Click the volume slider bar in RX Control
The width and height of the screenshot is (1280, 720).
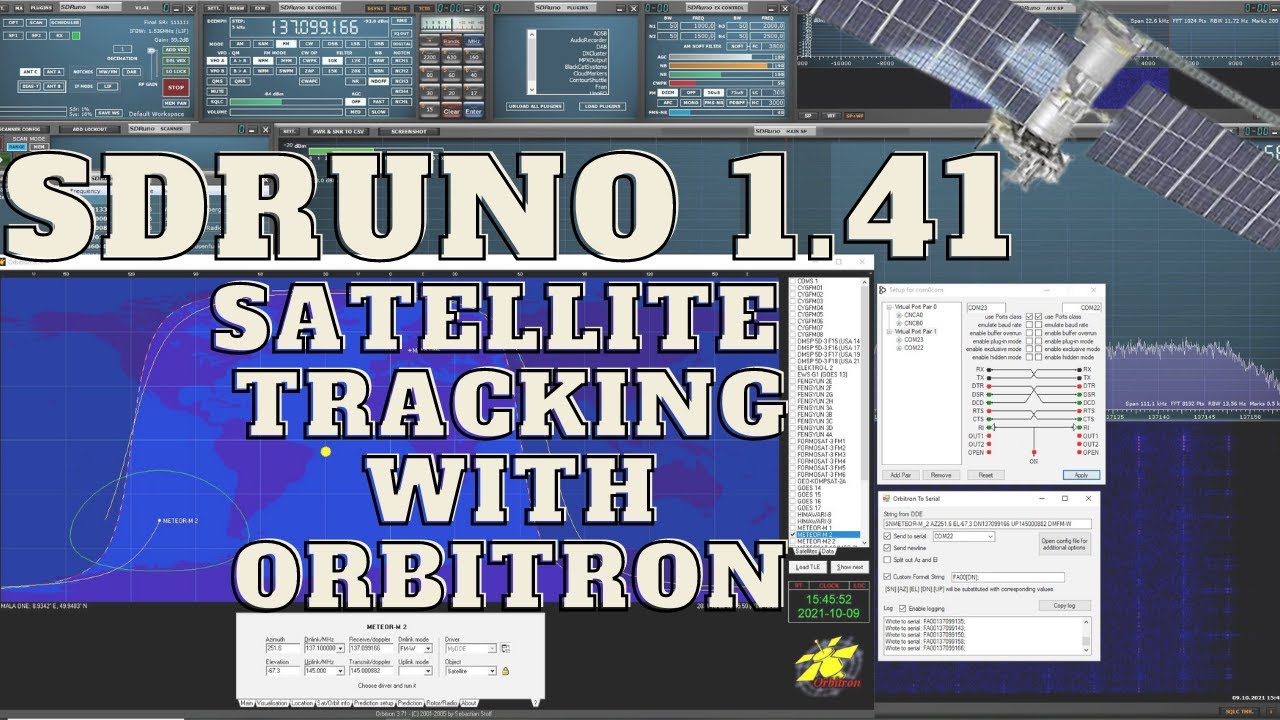click(x=286, y=112)
